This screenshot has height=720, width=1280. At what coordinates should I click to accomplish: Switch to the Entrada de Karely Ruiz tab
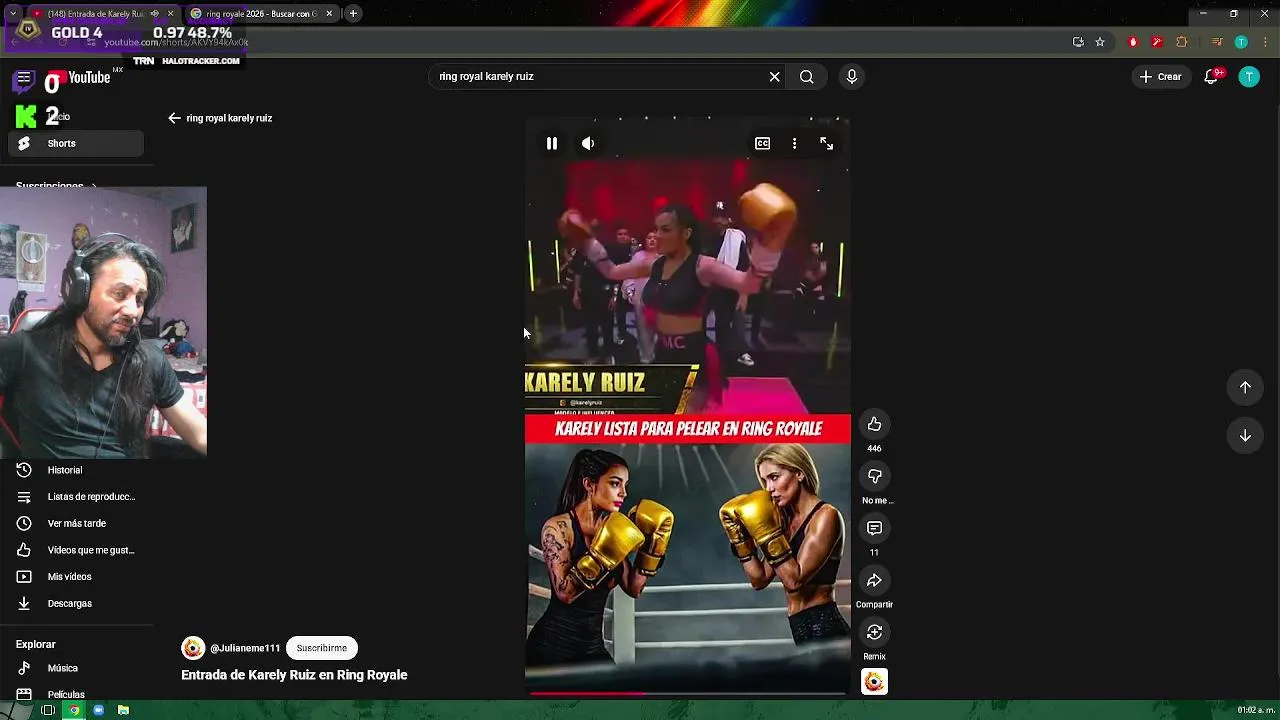point(96,14)
